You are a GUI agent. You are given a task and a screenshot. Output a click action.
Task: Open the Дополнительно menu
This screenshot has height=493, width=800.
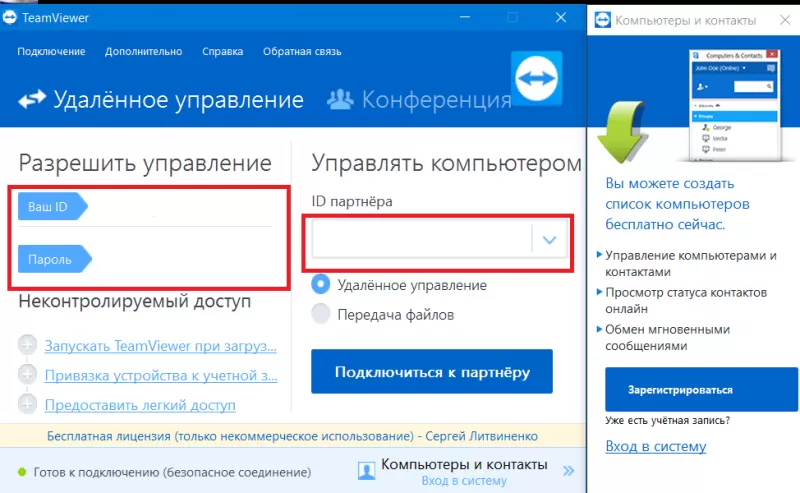pyautogui.click(x=143, y=52)
